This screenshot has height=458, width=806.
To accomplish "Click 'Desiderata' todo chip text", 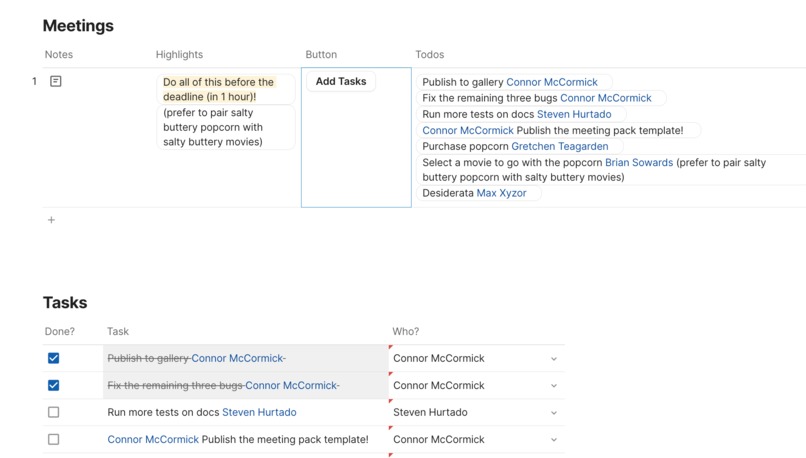I will pyautogui.click(x=448, y=193).
